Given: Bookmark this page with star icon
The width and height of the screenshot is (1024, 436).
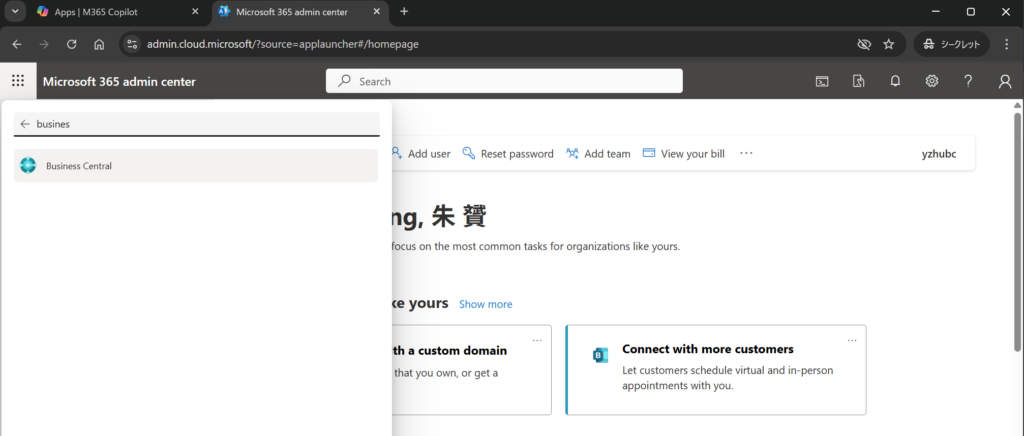Looking at the screenshot, I should pyautogui.click(x=888, y=44).
